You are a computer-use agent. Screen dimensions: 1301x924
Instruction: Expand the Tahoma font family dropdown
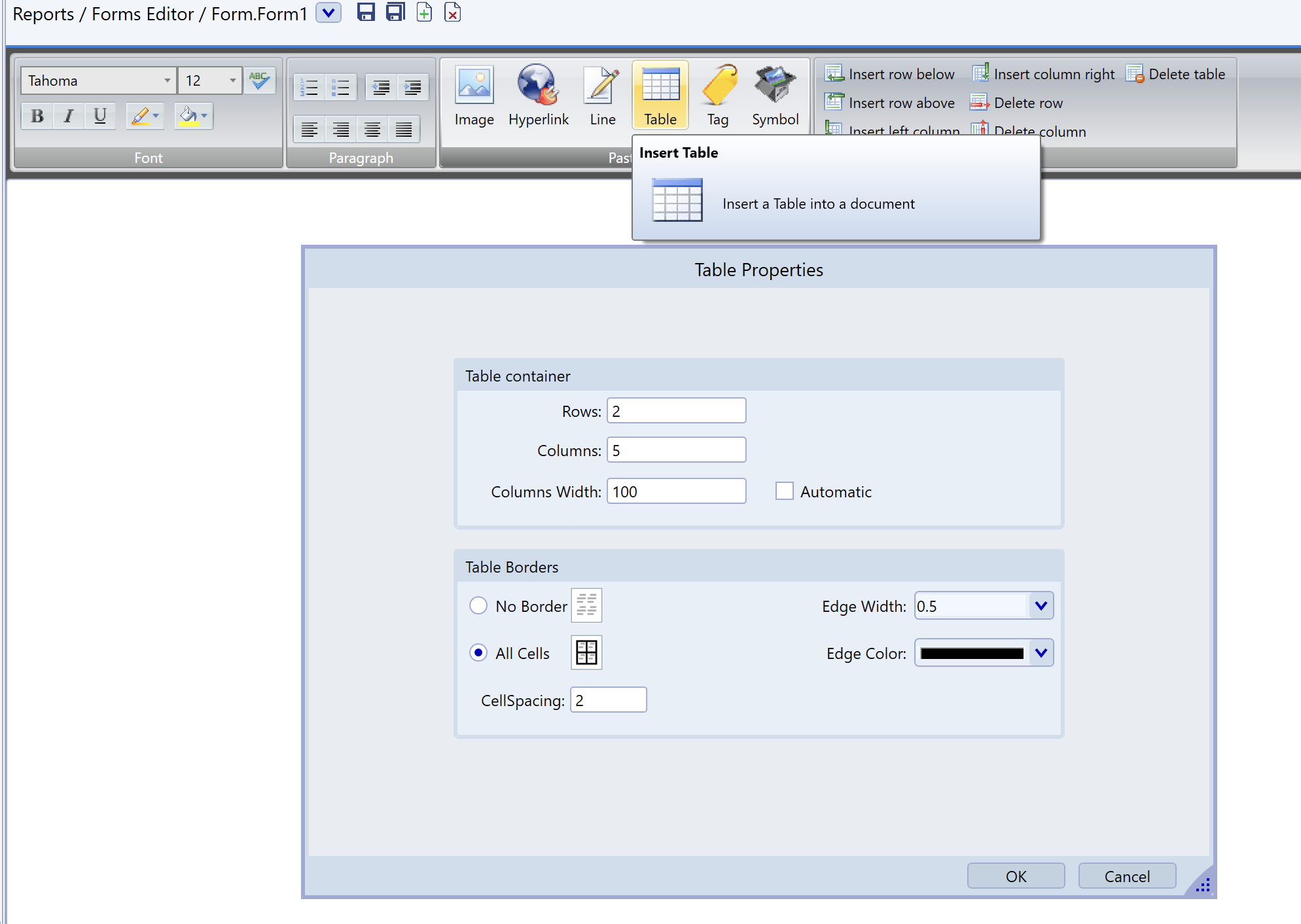click(x=168, y=80)
